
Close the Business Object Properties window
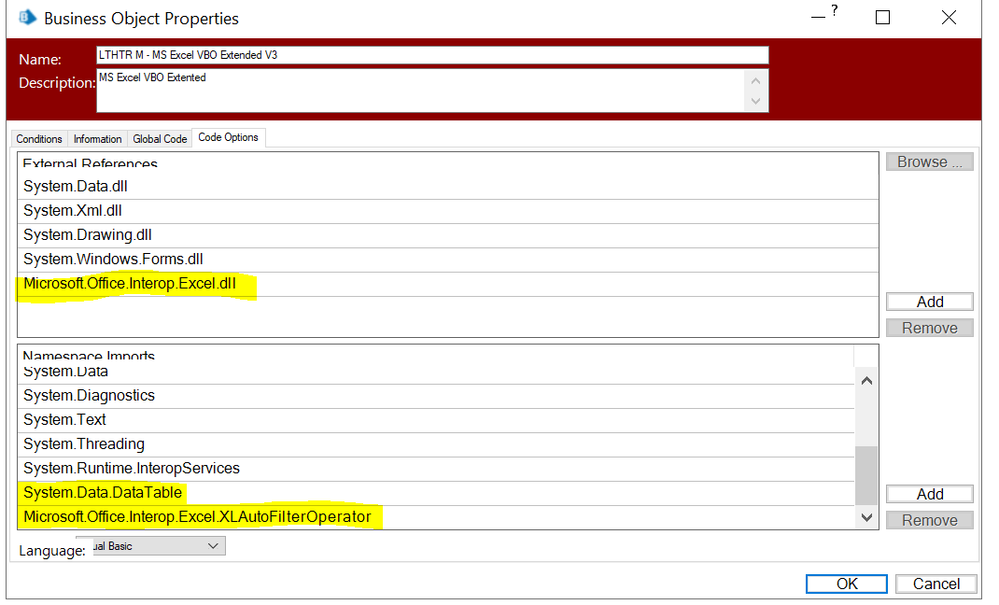click(949, 17)
